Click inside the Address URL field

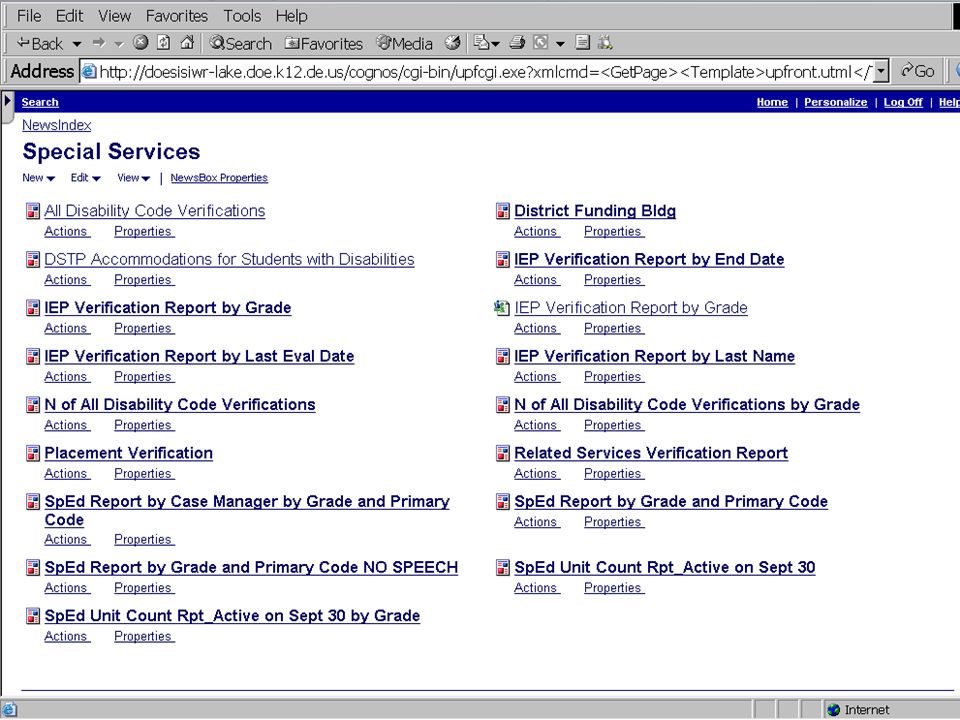(x=484, y=72)
